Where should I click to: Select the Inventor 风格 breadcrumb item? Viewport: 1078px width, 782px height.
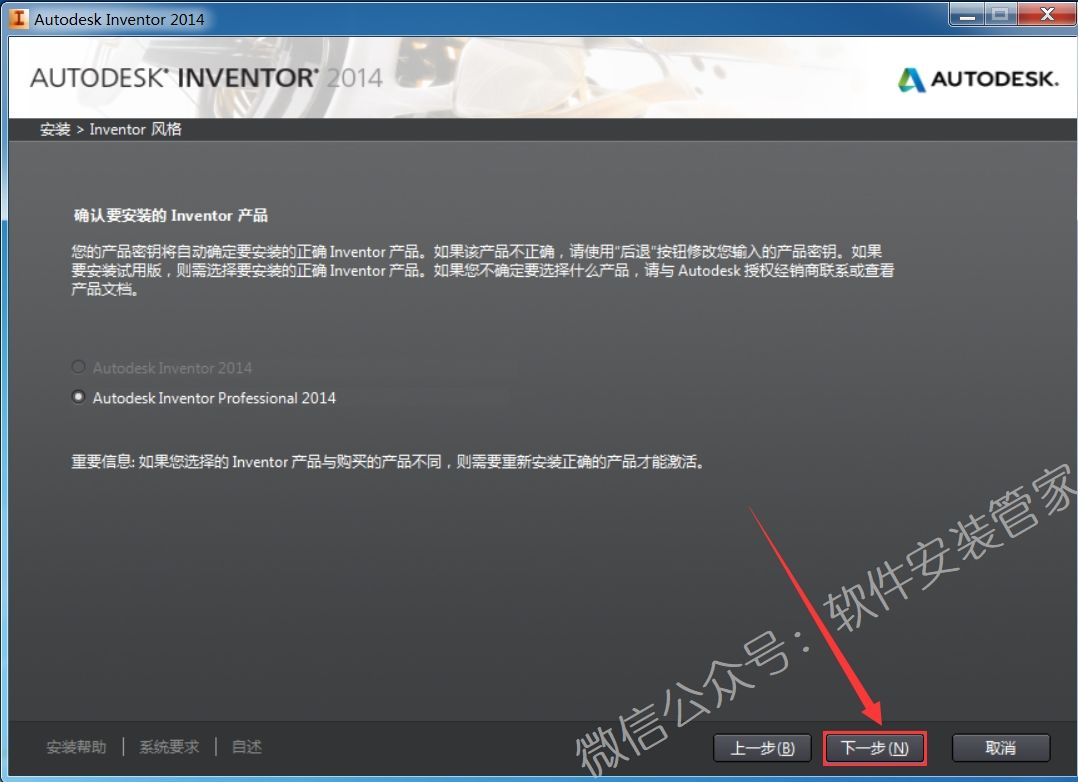[136, 129]
